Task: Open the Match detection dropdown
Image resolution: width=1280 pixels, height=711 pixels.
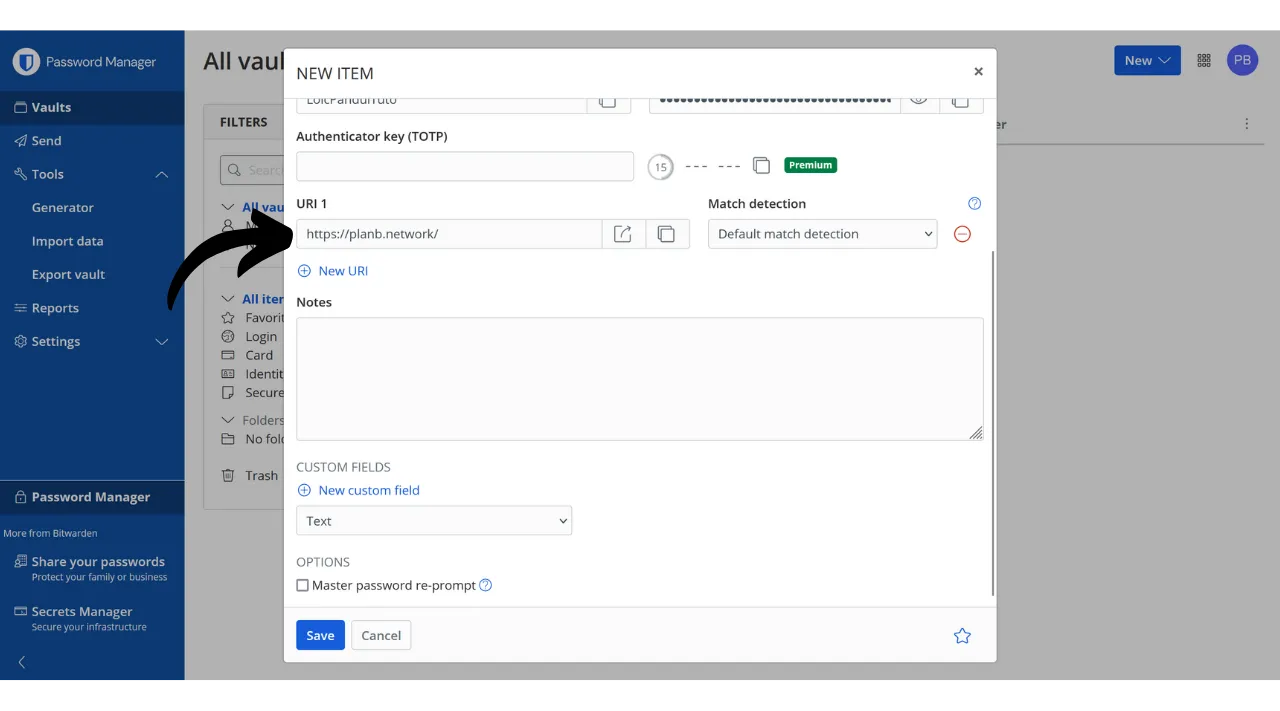Action: click(x=822, y=234)
